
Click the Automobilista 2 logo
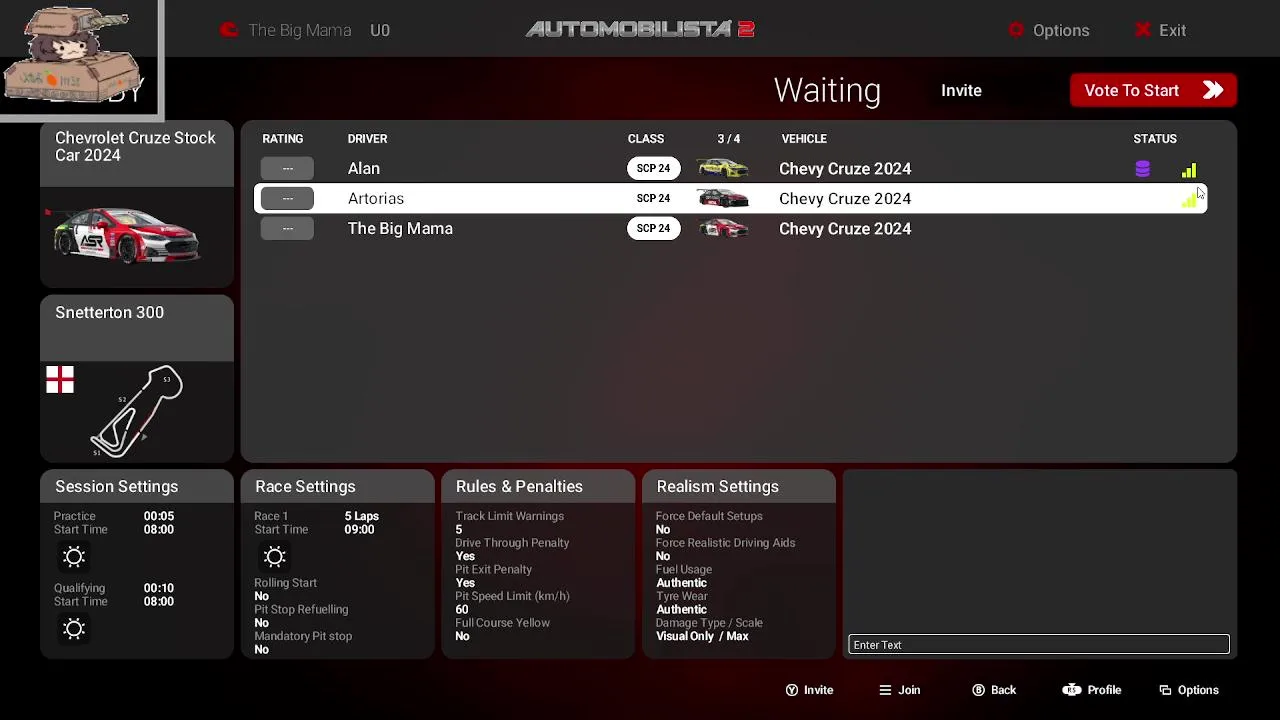[x=640, y=29]
